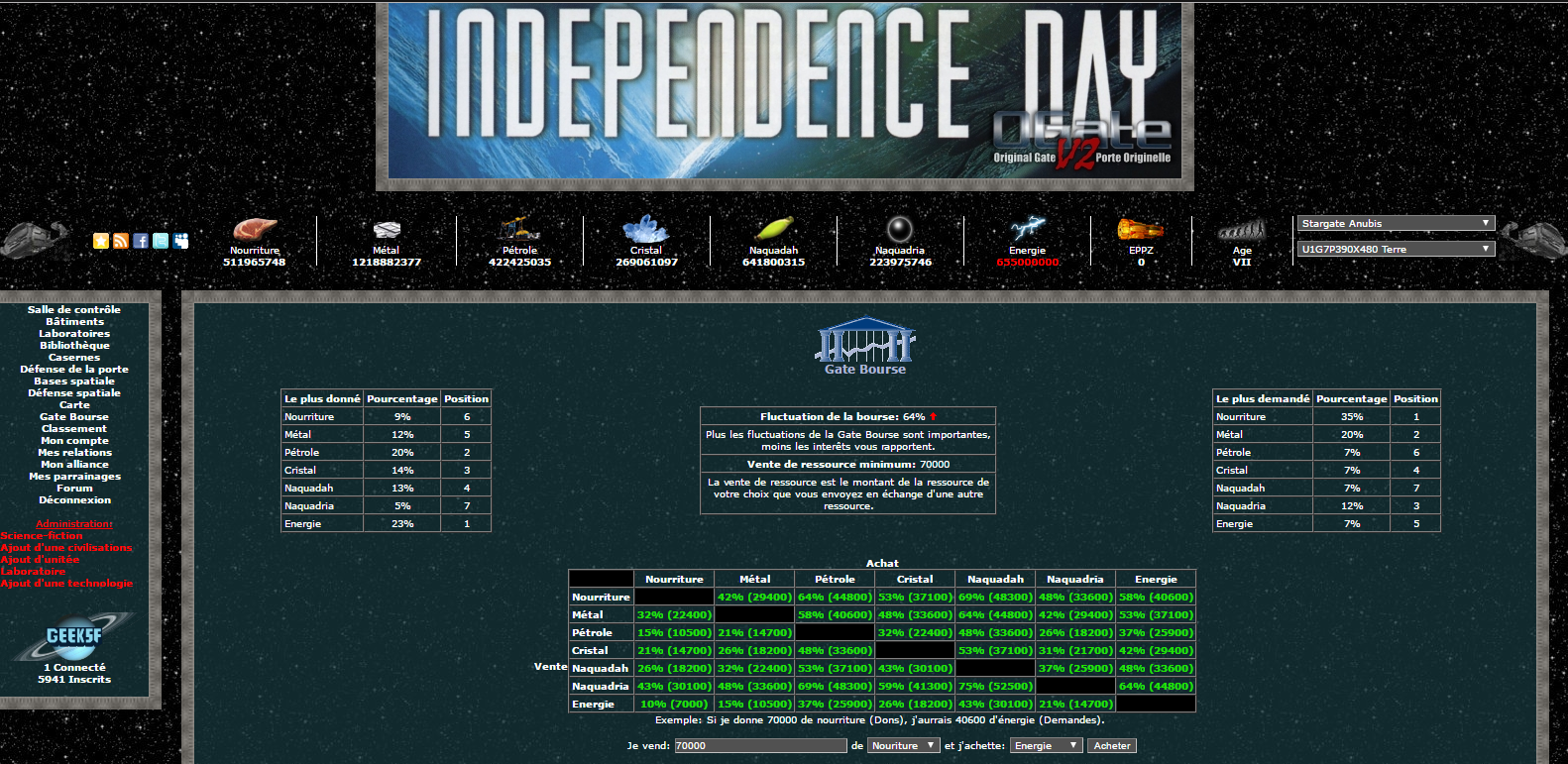Open the Nouriture sell resource dropdown
This screenshot has height=764, width=1568.
904,745
